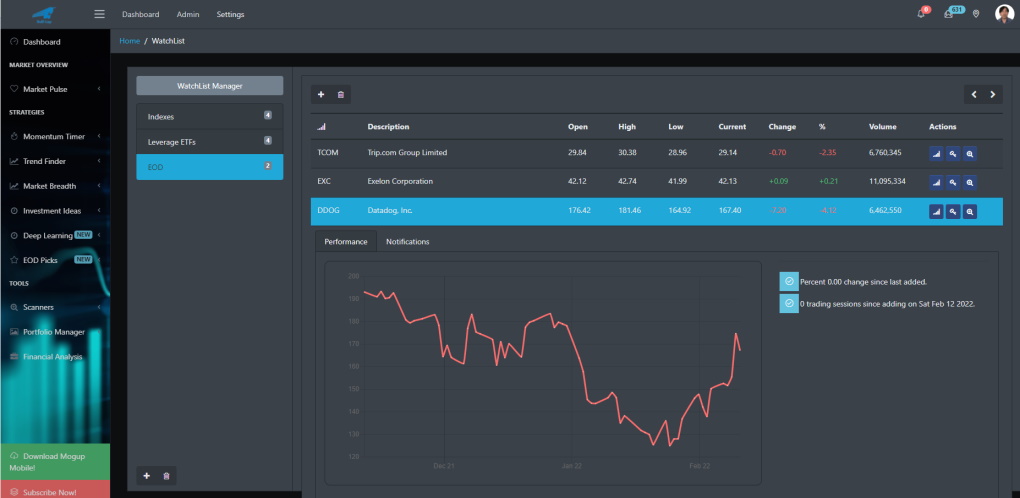Open the Admin menu in top bar
Image resolution: width=1020 pixels, height=498 pixels.
coord(188,14)
